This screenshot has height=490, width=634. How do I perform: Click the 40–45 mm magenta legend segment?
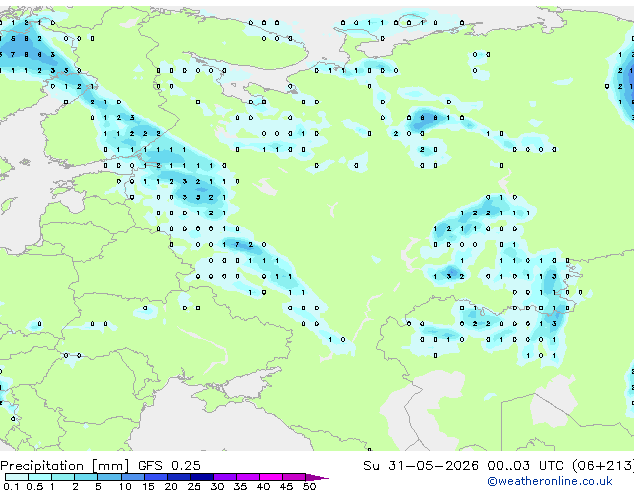271,477
